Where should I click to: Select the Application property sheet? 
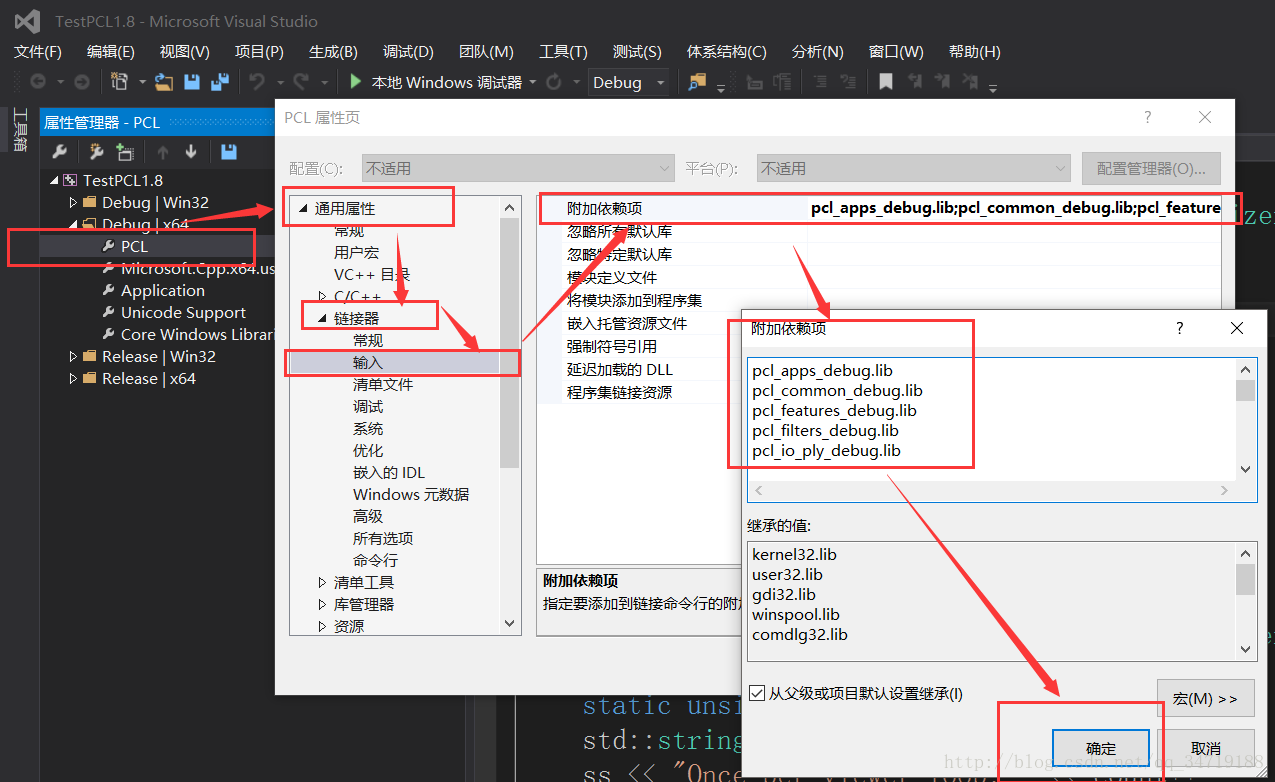(162, 290)
